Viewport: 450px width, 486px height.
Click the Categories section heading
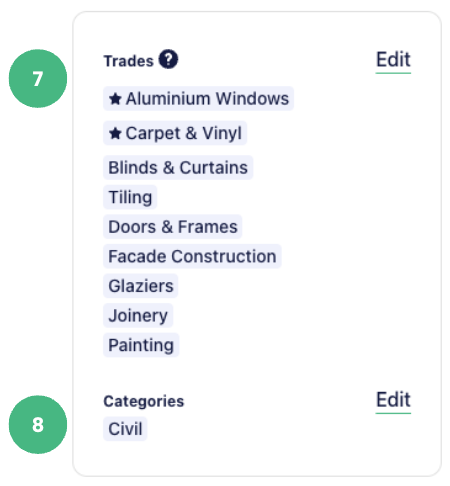[x=144, y=401]
